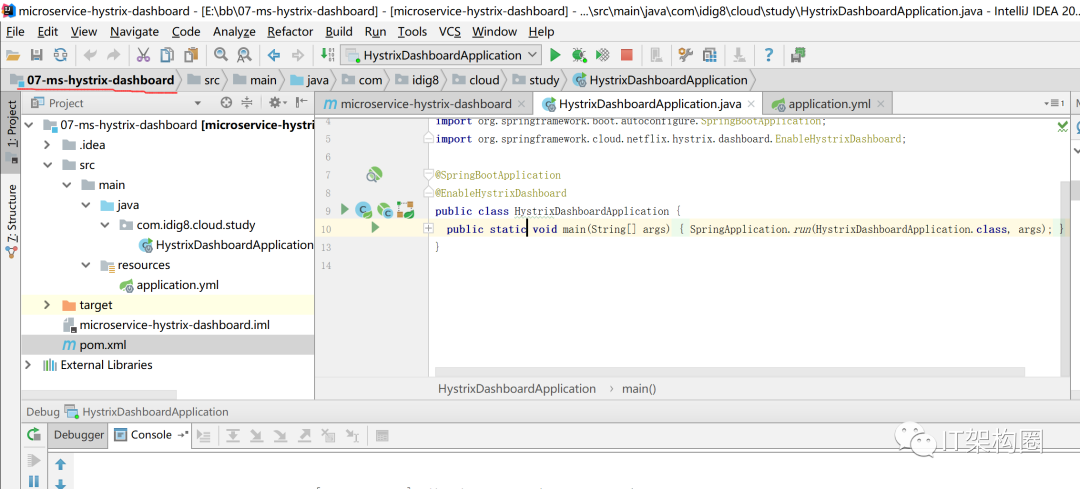The height and width of the screenshot is (489, 1080).
Task: Expand the folded main method at line 10
Action: (x=428, y=227)
